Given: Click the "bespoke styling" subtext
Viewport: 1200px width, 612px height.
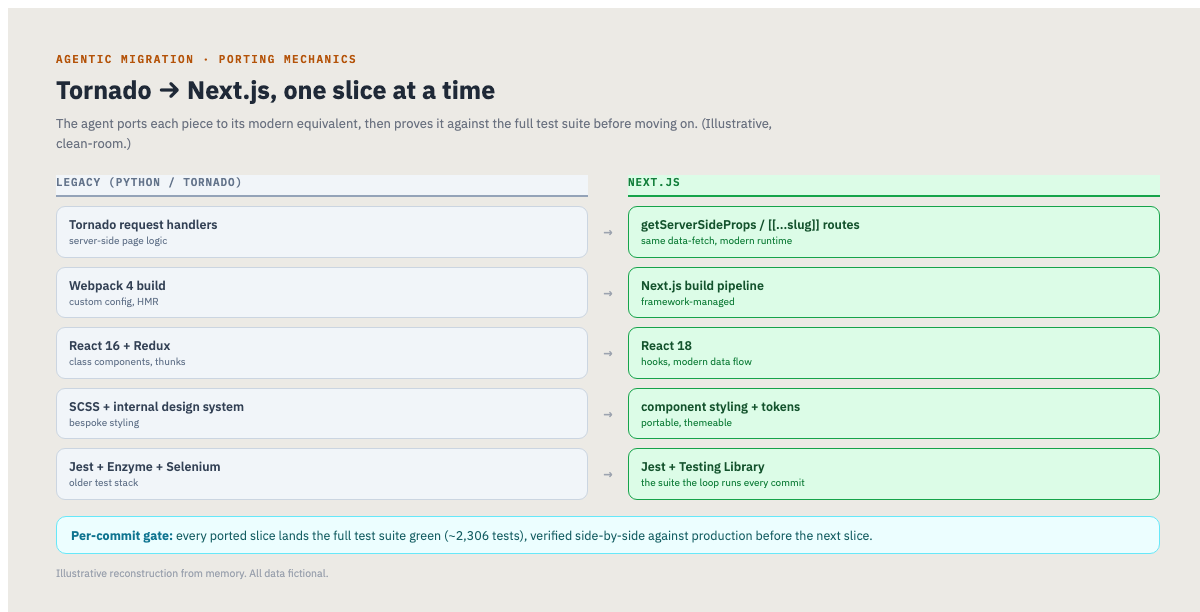Looking at the screenshot, I should (104, 422).
